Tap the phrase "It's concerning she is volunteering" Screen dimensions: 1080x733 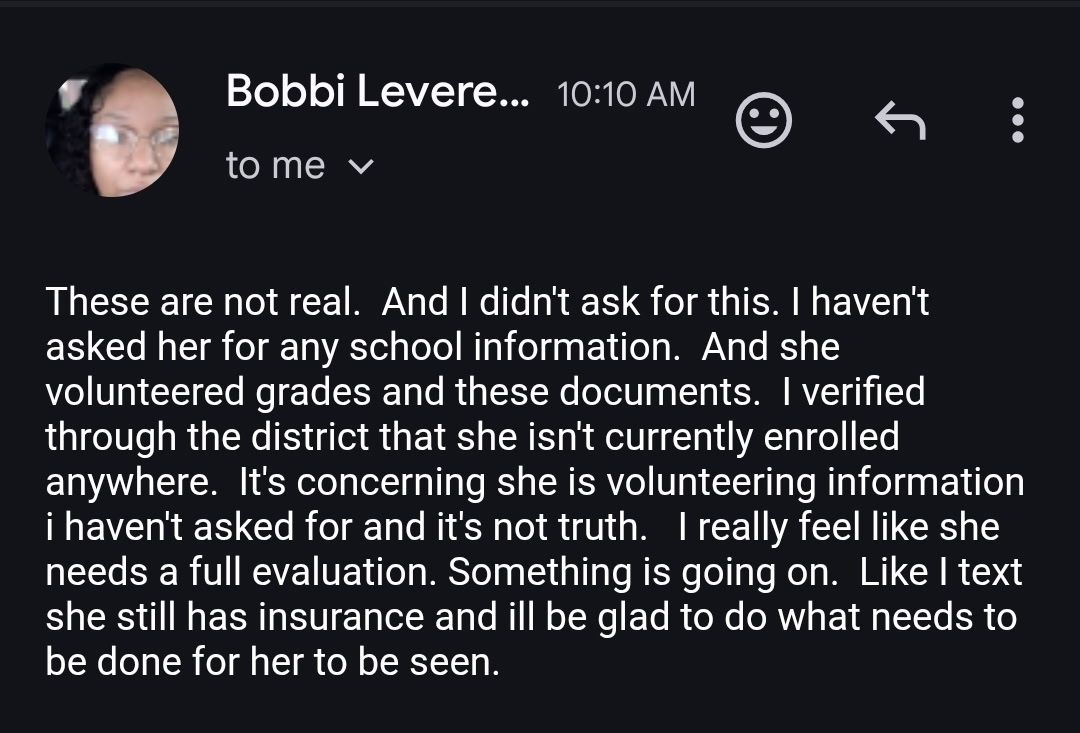point(530,482)
